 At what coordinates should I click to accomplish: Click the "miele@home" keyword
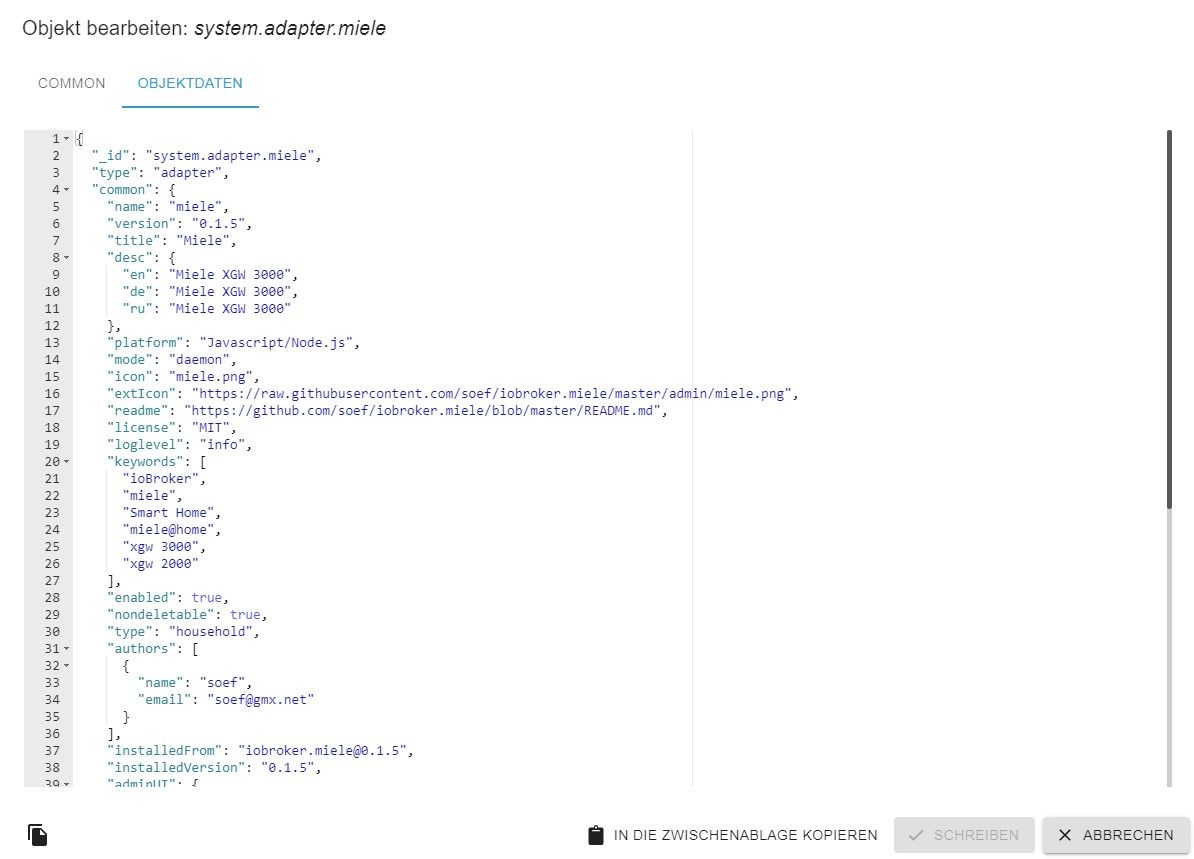168,529
